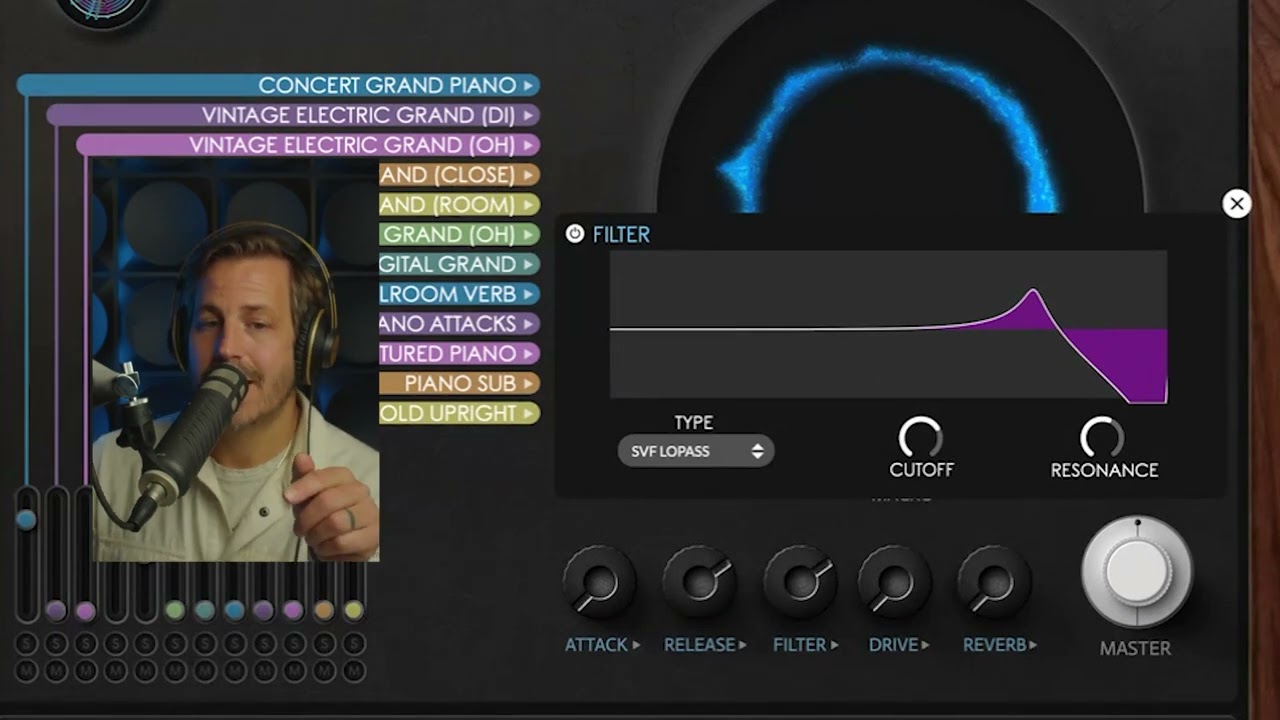Select the Piano Sub layer
1280x720 pixels.
pyautogui.click(x=460, y=383)
